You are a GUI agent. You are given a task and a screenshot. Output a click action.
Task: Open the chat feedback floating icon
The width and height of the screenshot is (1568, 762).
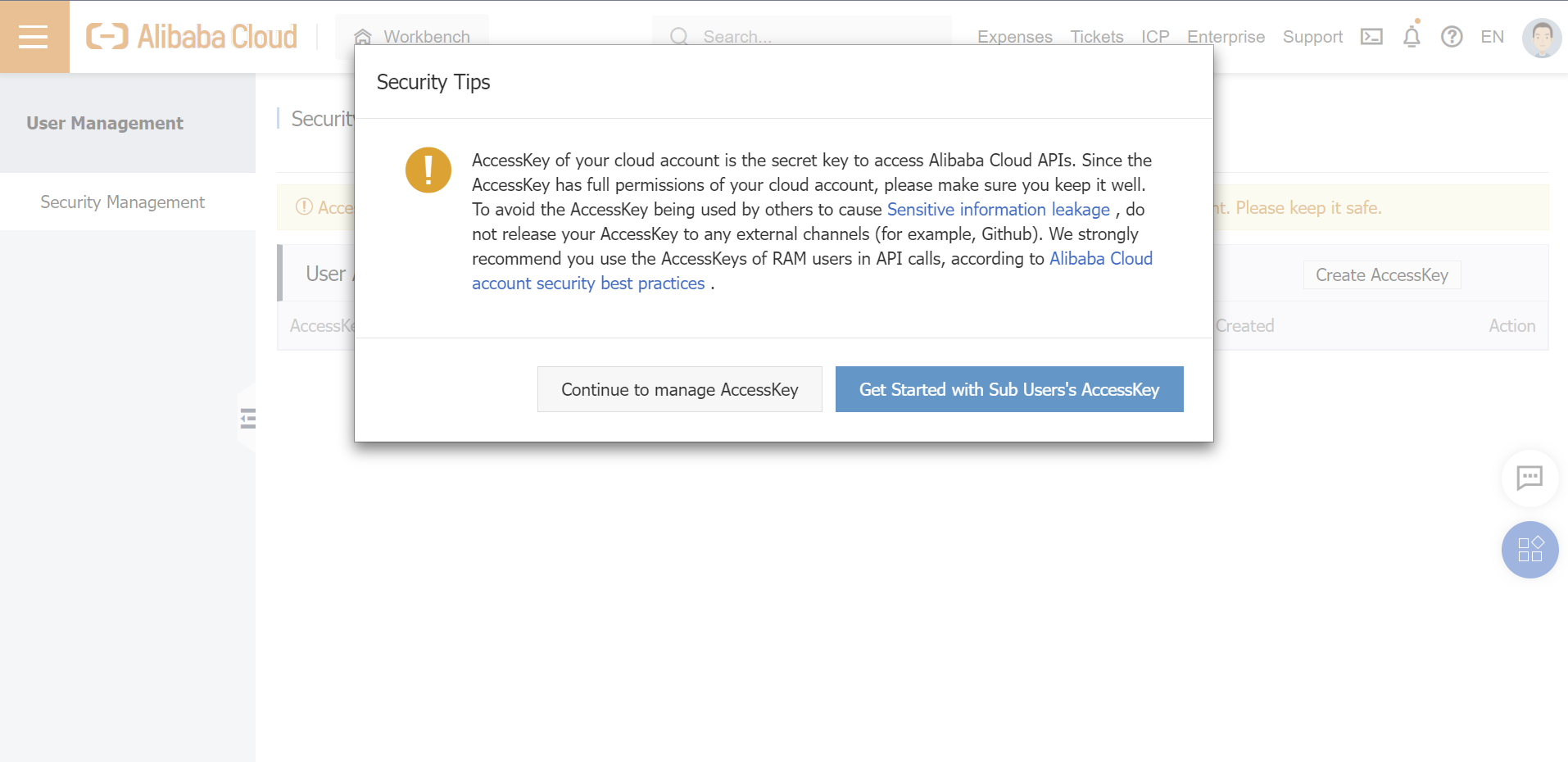[1529, 478]
